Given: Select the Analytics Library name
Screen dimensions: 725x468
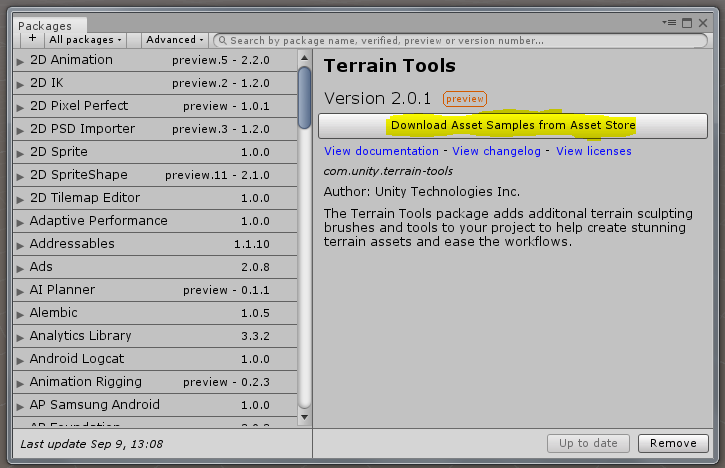Looking at the screenshot, I should pos(80,336).
